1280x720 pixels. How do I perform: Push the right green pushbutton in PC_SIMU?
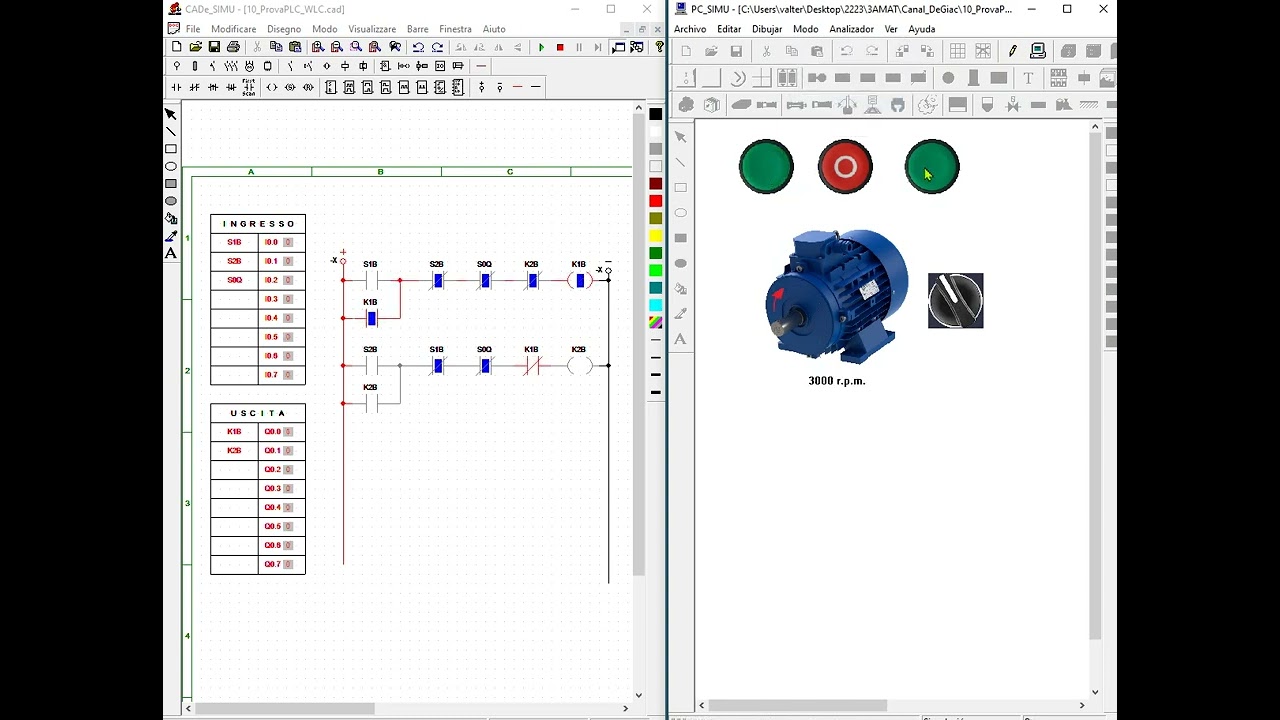931,166
